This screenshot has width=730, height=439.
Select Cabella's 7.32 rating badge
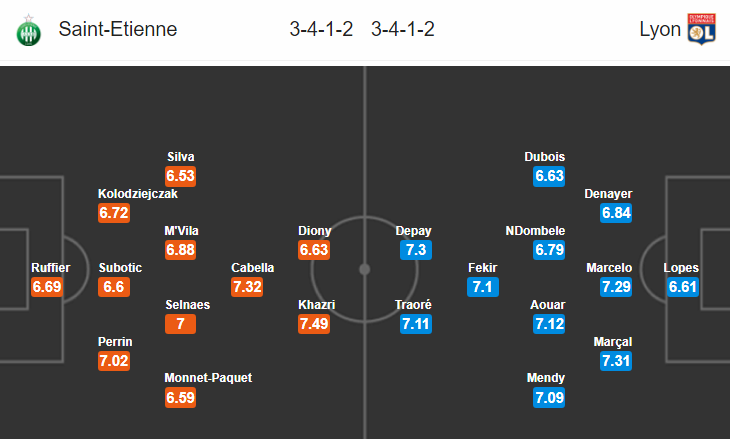coord(247,287)
